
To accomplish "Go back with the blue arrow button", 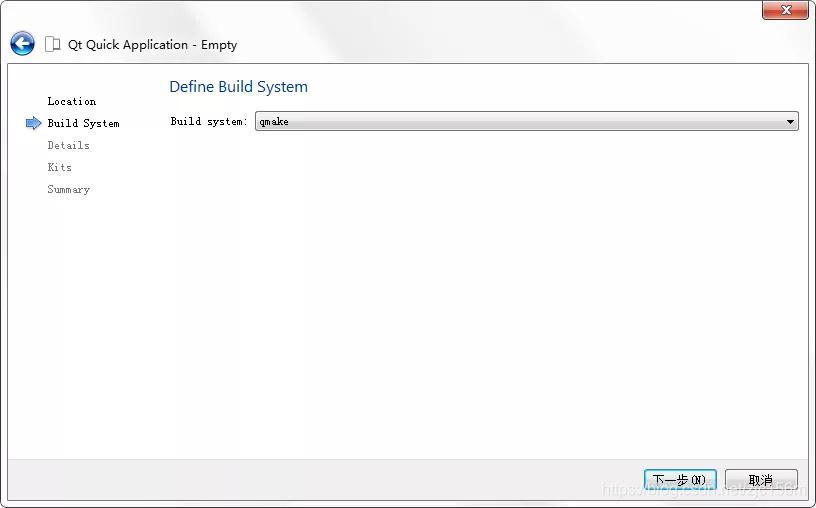I will point(22,44).
